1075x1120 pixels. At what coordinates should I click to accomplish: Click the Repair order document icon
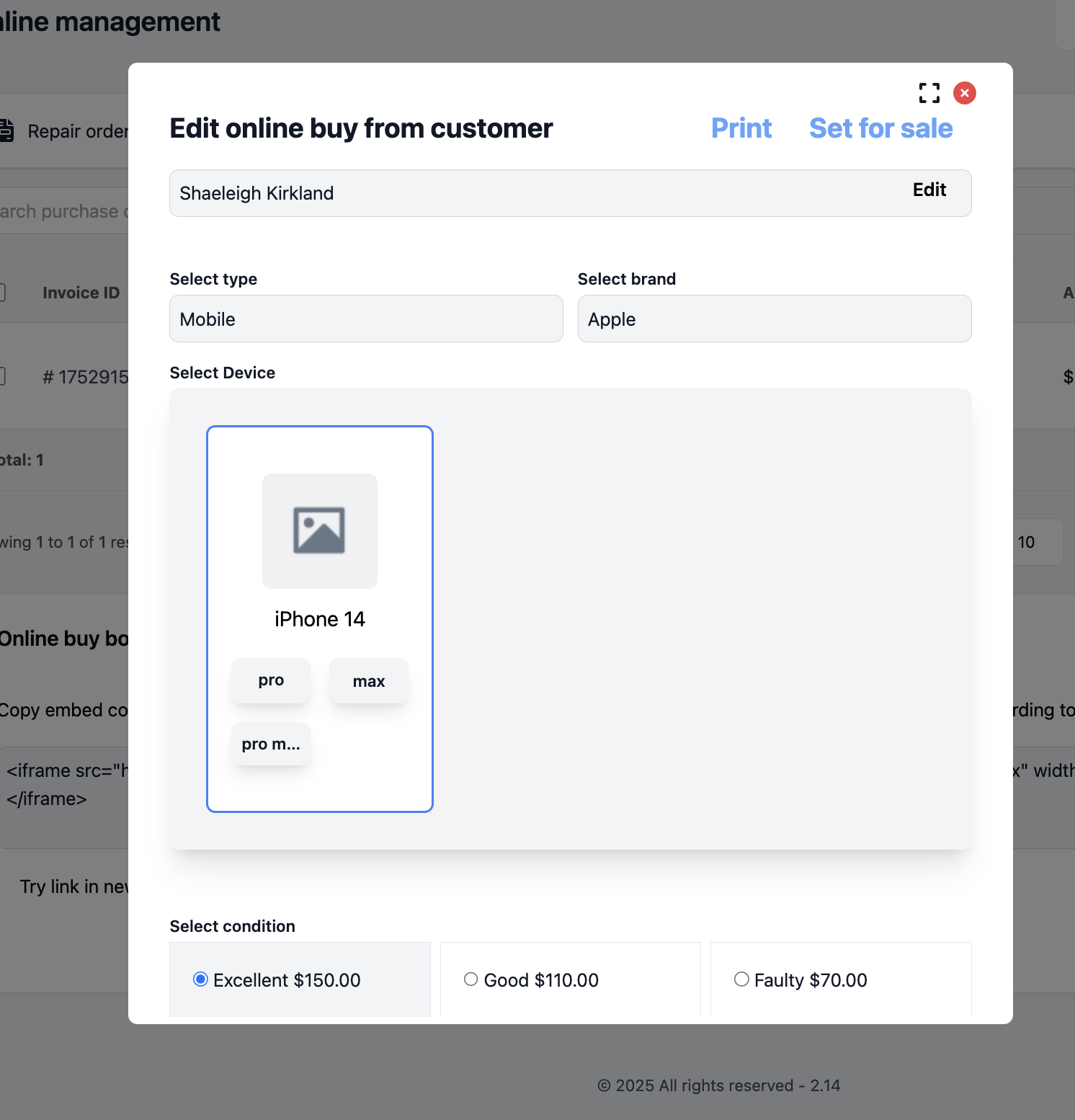click(6, 131)
